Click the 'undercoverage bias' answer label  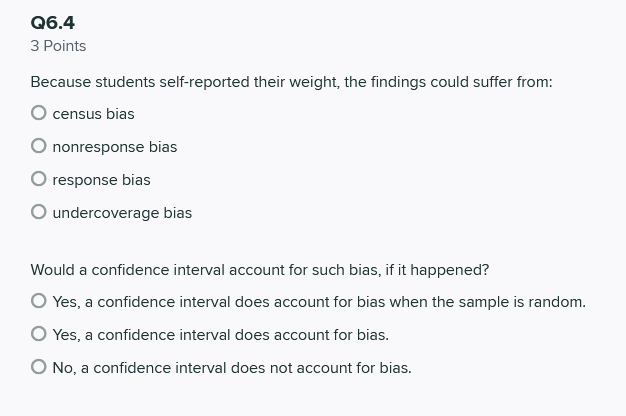[122, 213]
